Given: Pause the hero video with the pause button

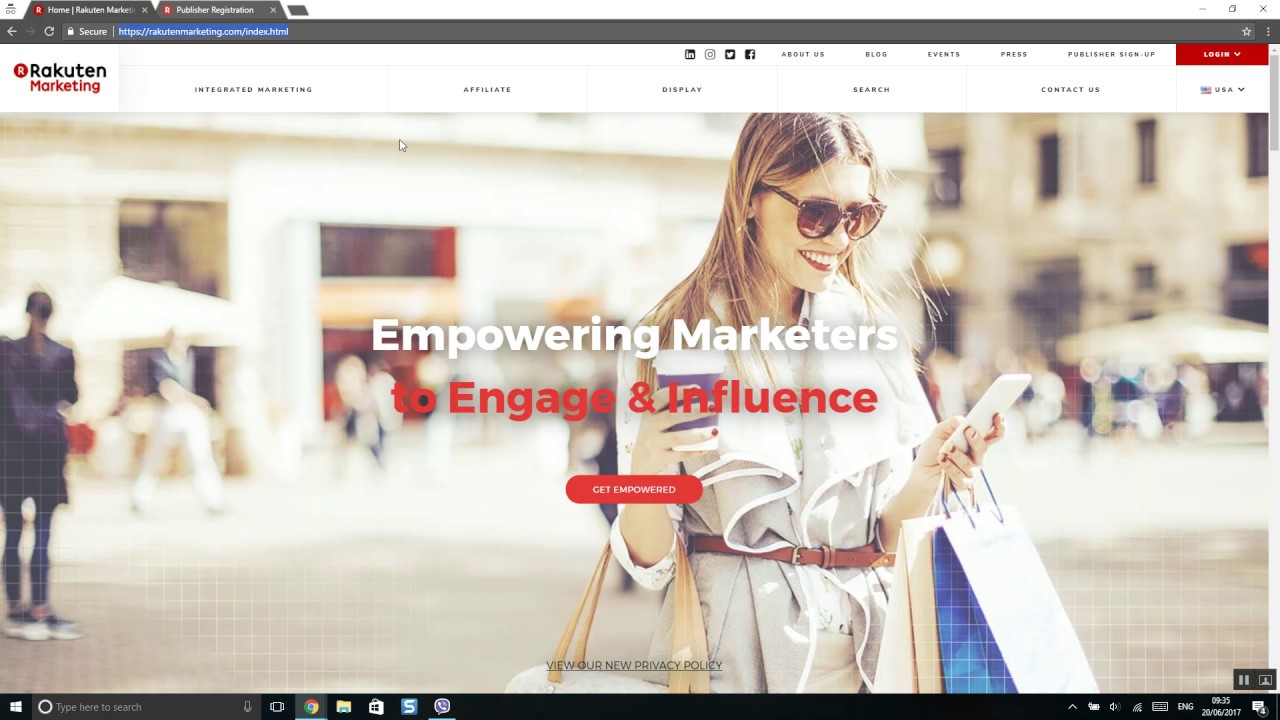Looking at the screenshot, I should pyautogui.click(x=1244, y=680).
